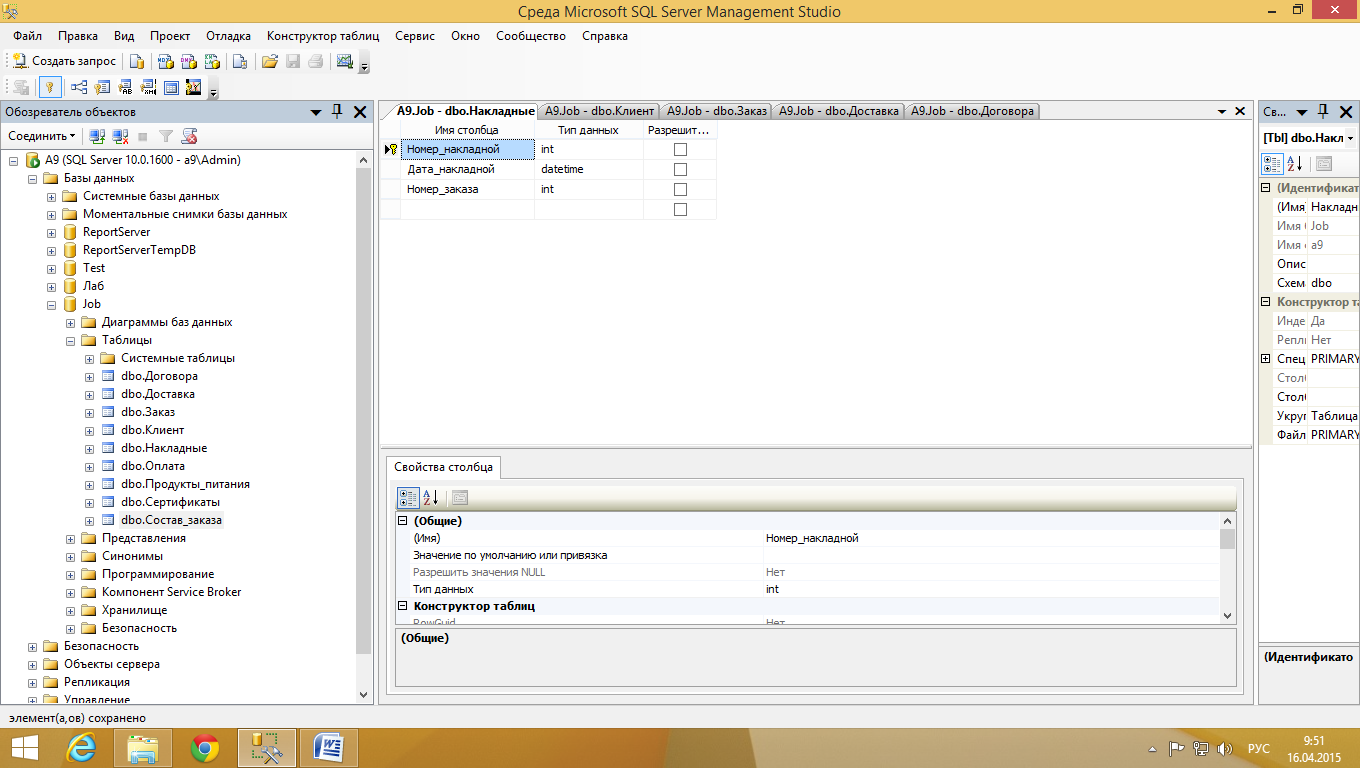Open the active documents list arrow beside the tabs
The width and height of the screenshot is (1360, 768).
[1222, 112]
